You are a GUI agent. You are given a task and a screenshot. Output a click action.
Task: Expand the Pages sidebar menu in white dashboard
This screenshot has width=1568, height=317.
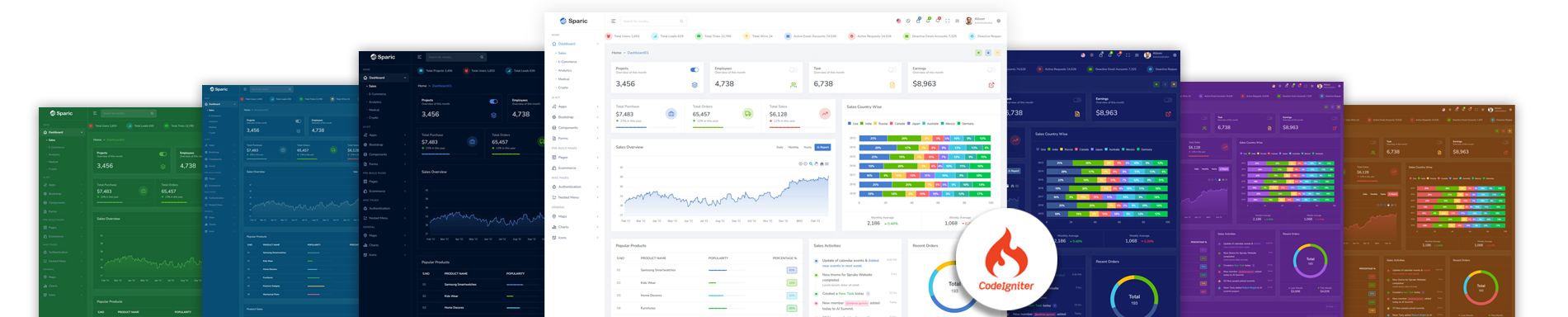pyautogui.click(x=575, y=157)
